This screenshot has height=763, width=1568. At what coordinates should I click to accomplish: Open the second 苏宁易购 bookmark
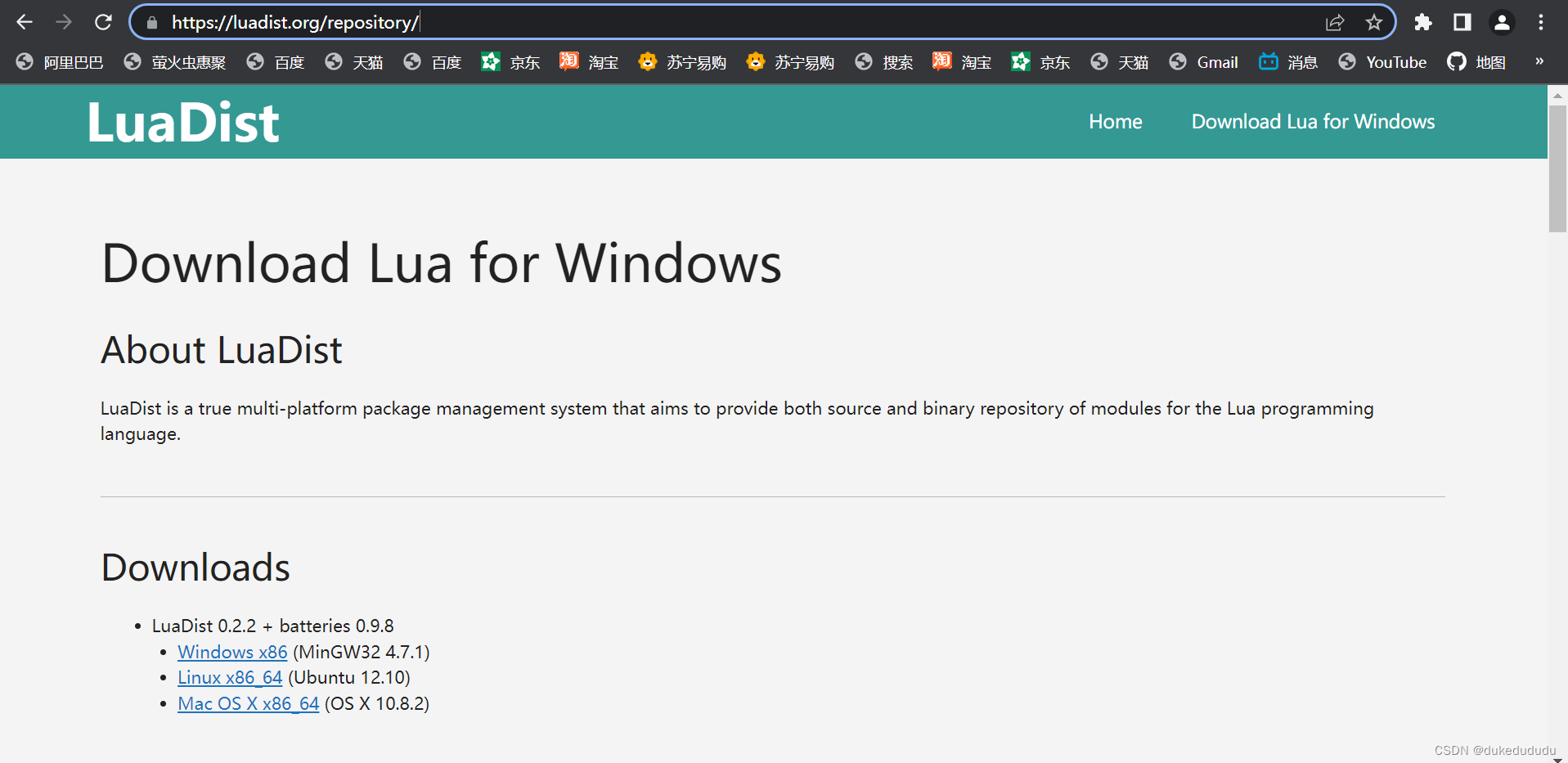(x=790, y=62)
